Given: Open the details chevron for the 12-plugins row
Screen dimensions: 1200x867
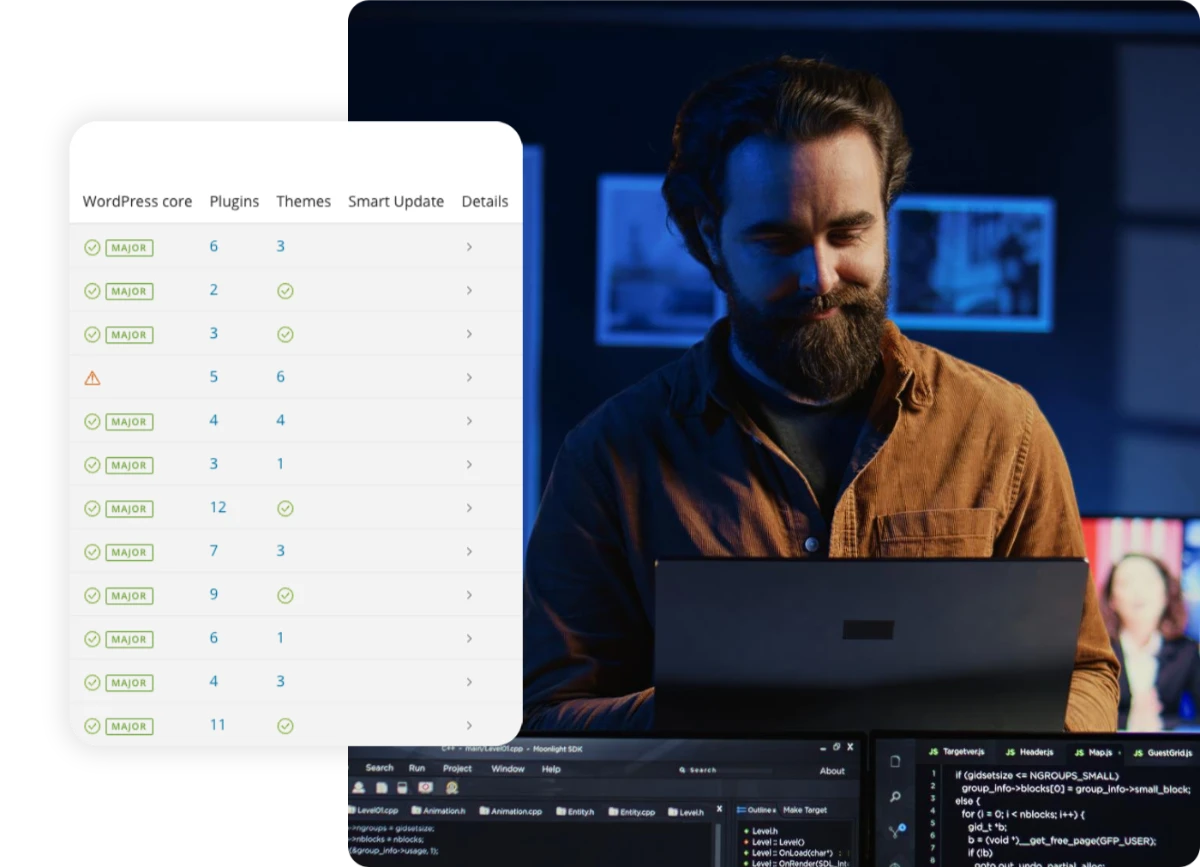Looking at the screenshot, I should pyautogui.click(x=469, y=509).
